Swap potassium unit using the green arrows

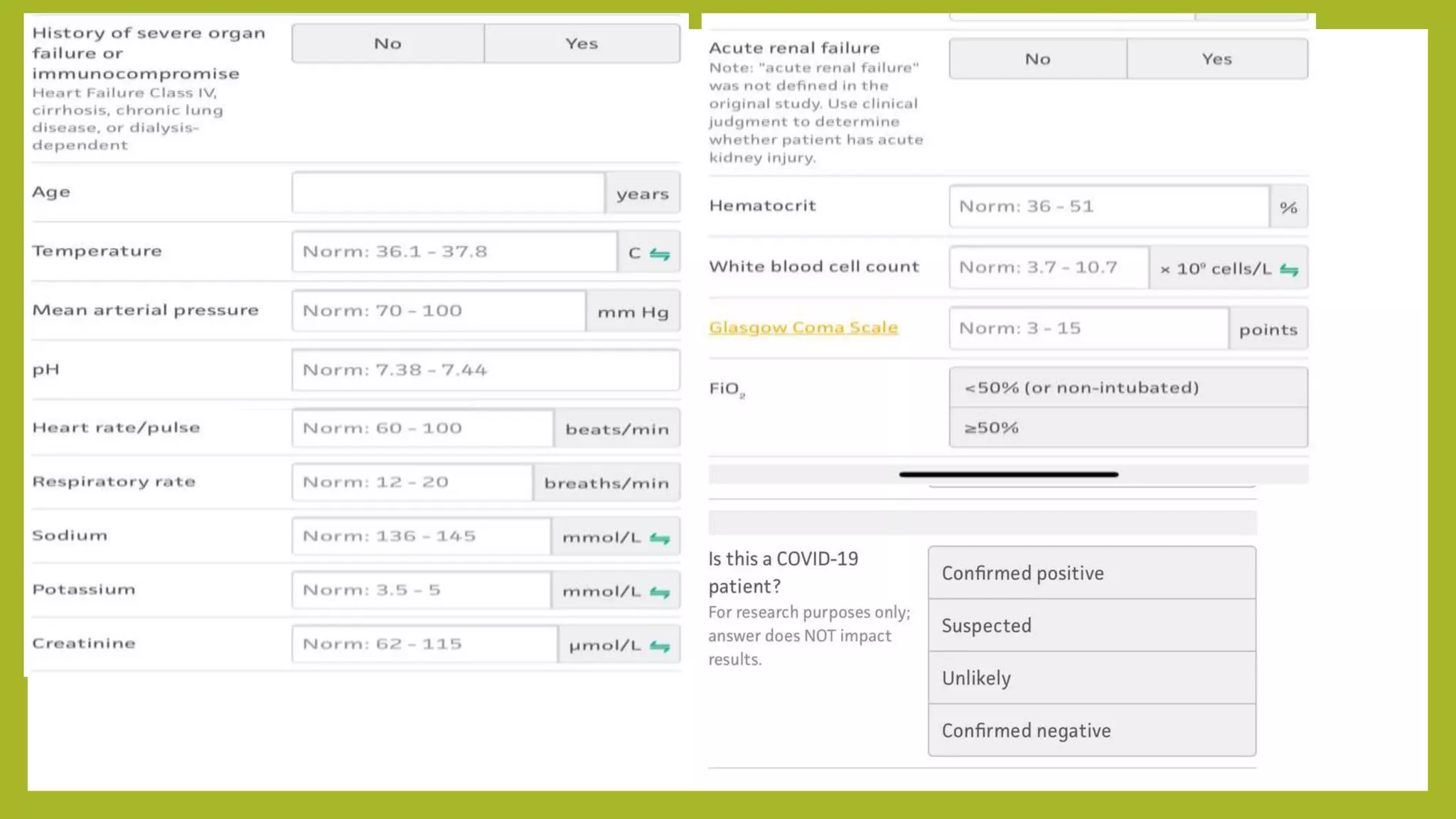(x=659, y=592)
